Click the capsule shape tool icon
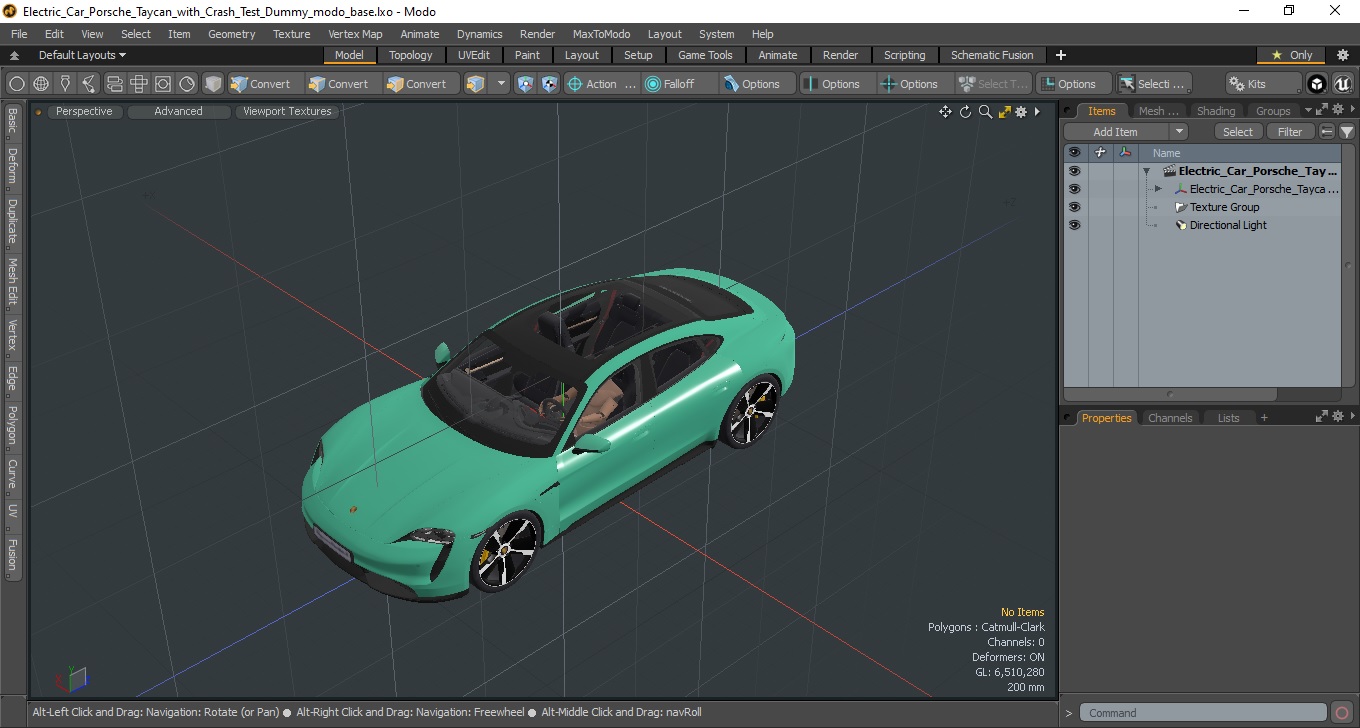1360x728 pixels. pyautogui.click(x=114, y=84)
